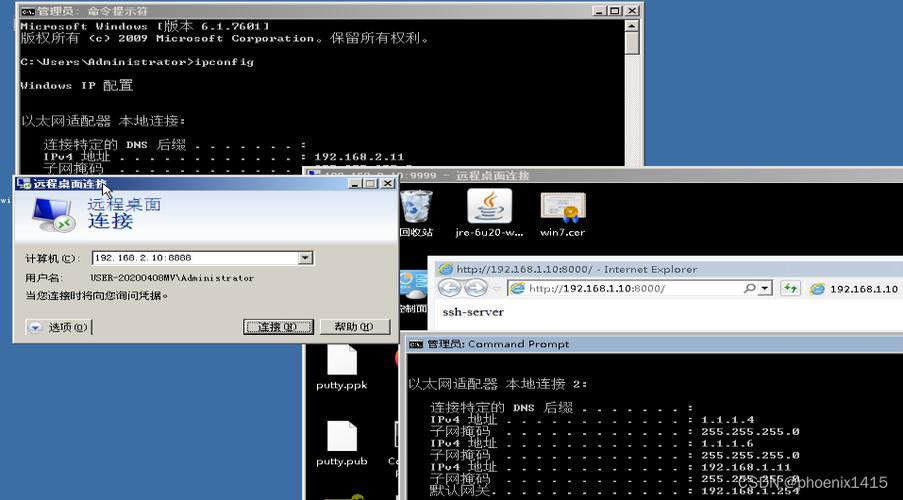Open the IE search dropdown arrow
Viewport: 903px width, 500px height.
coord(765,288)
